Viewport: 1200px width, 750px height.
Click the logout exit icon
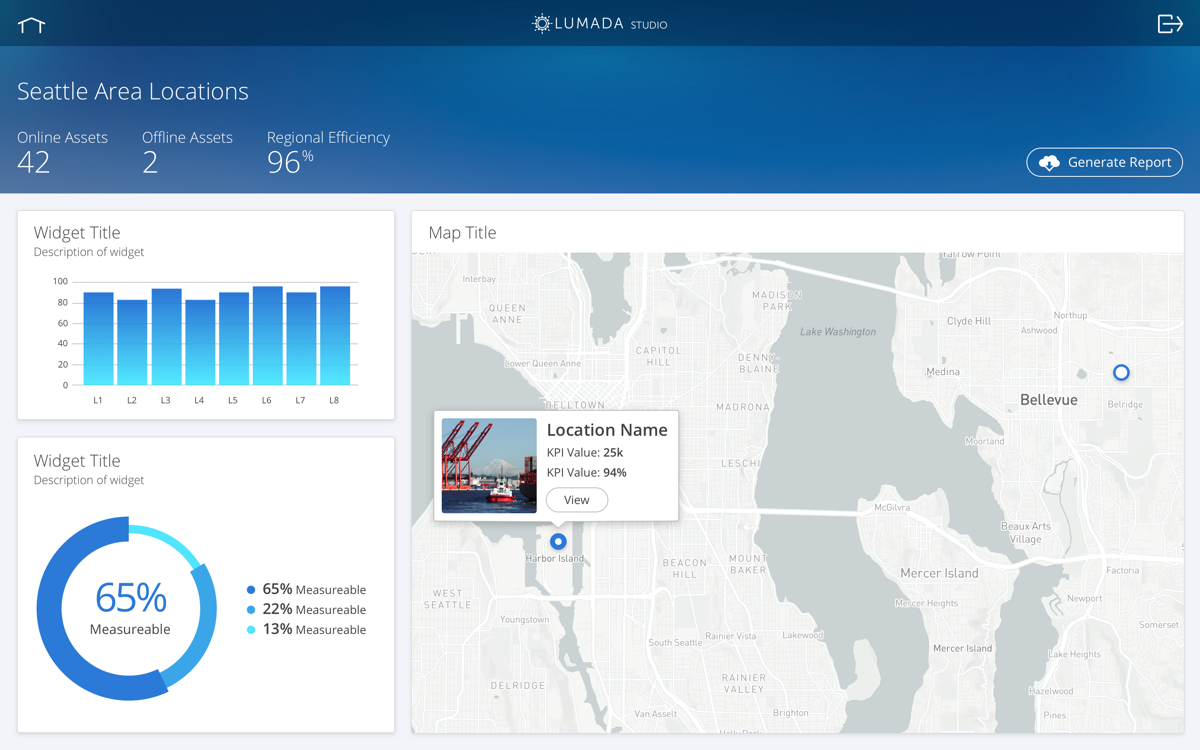[x=1169, y=24]
